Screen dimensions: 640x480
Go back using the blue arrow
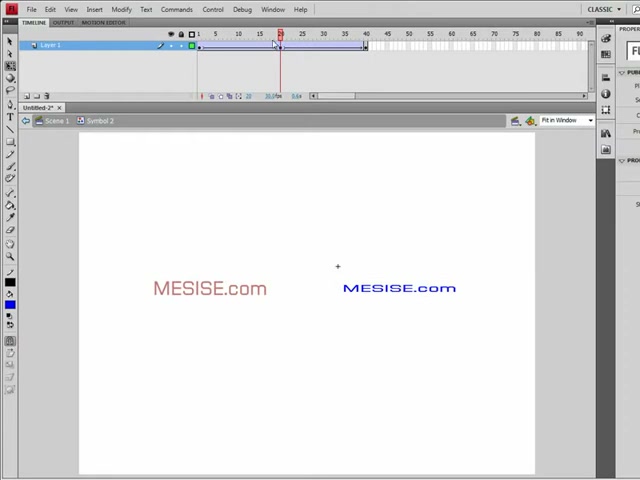(26, 121)
